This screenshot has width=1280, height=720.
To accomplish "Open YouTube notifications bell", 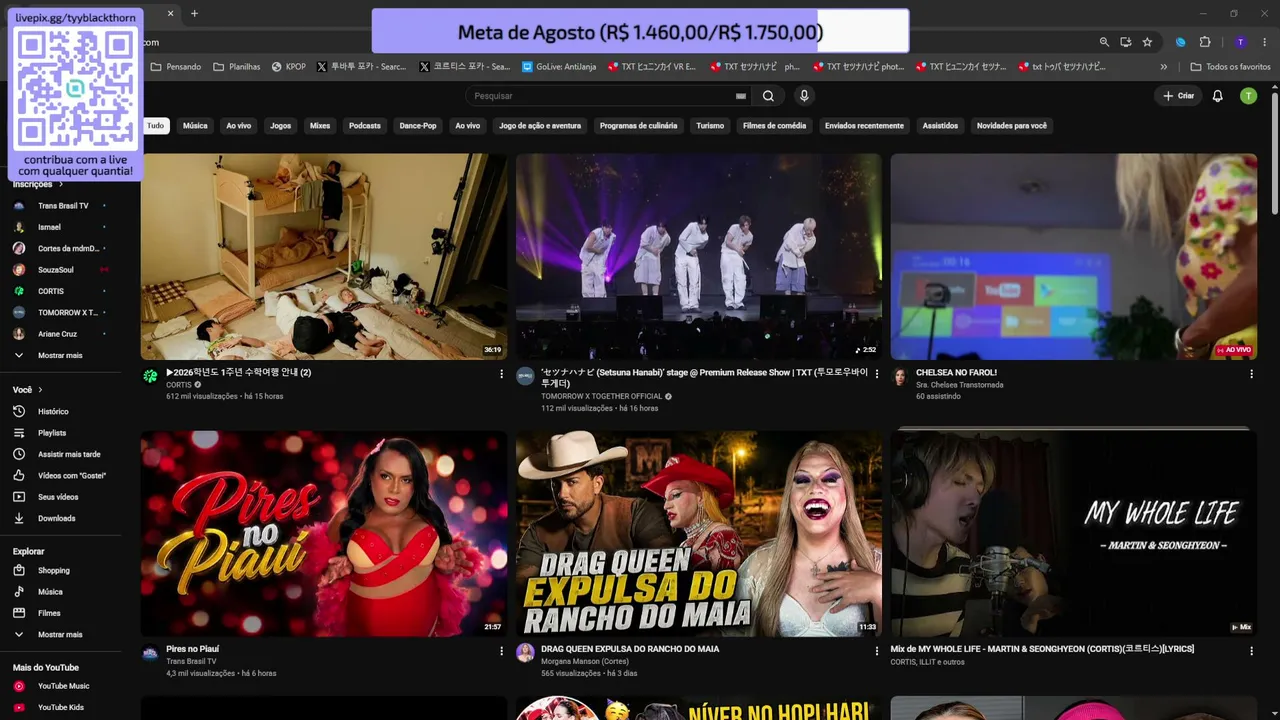I will pyautogui.click(x=1217, y=96).
